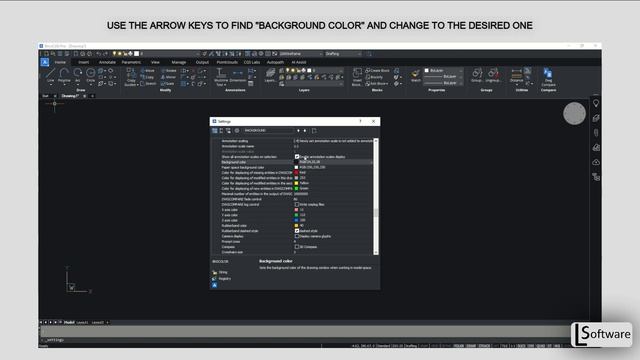Click Create Block button
Screen dimensions: 640x360
[x=378, y=71]
